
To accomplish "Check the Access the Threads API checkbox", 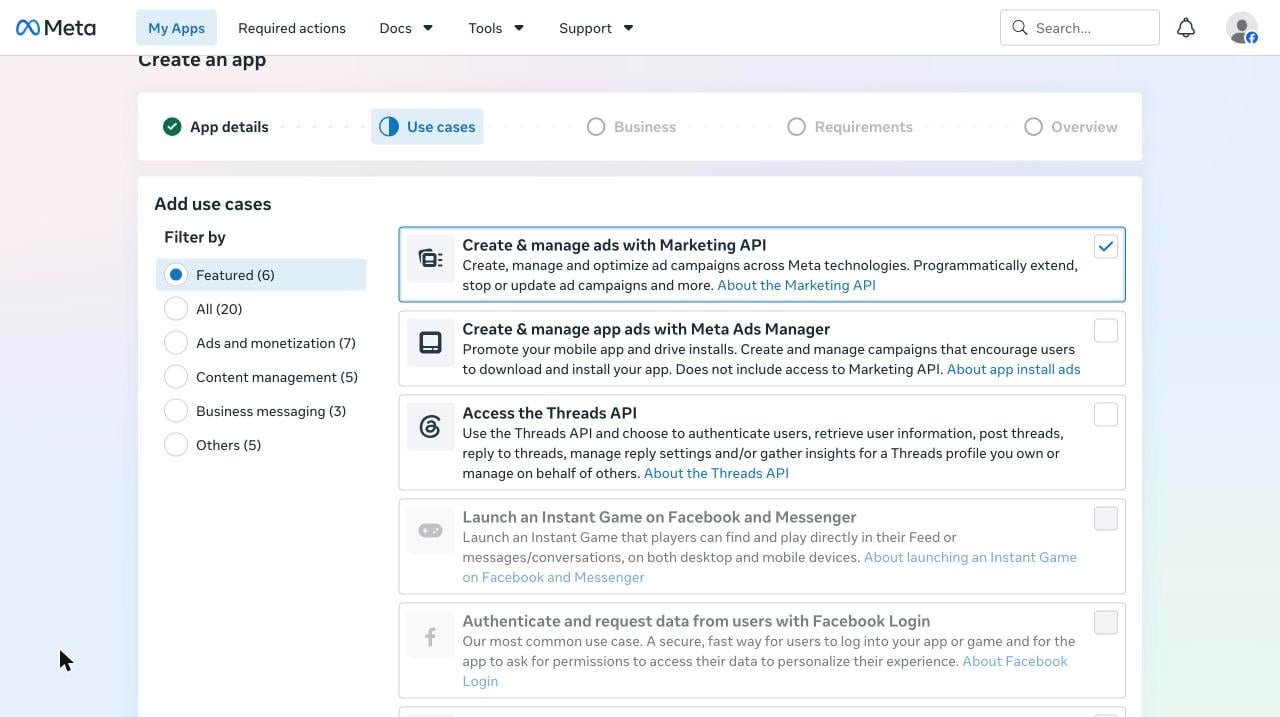I will point(1105,415).
